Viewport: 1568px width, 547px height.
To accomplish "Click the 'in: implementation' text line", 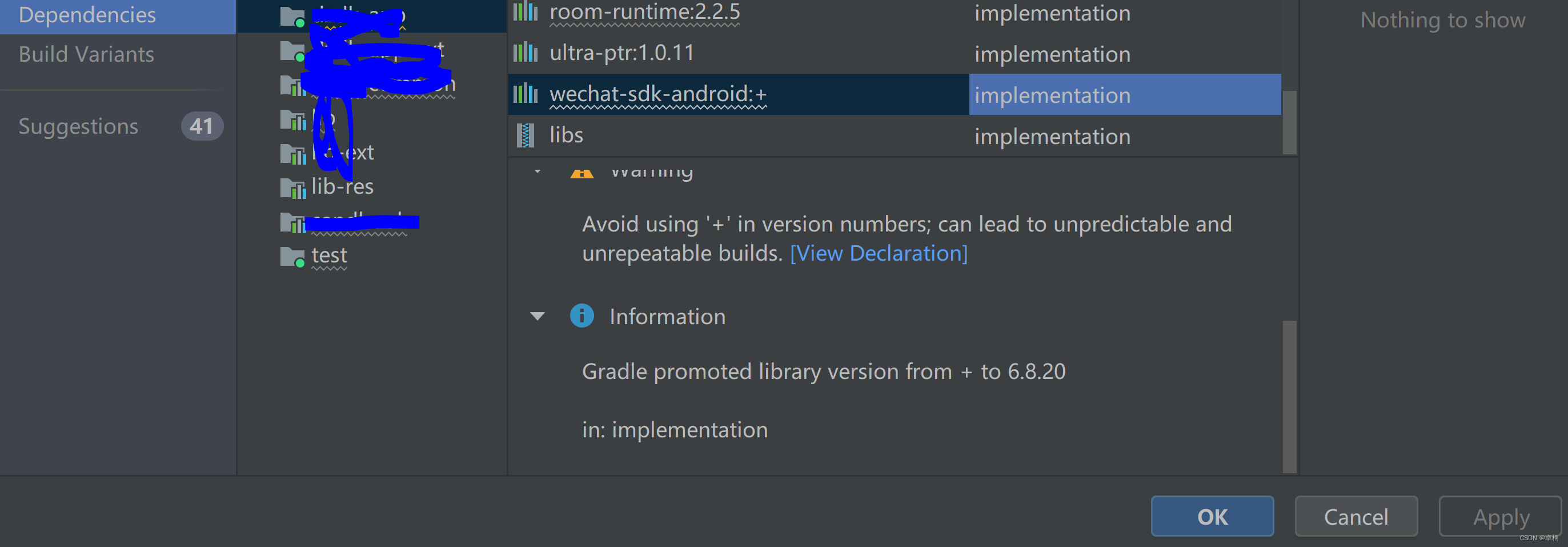I will (x=675, y=430).
